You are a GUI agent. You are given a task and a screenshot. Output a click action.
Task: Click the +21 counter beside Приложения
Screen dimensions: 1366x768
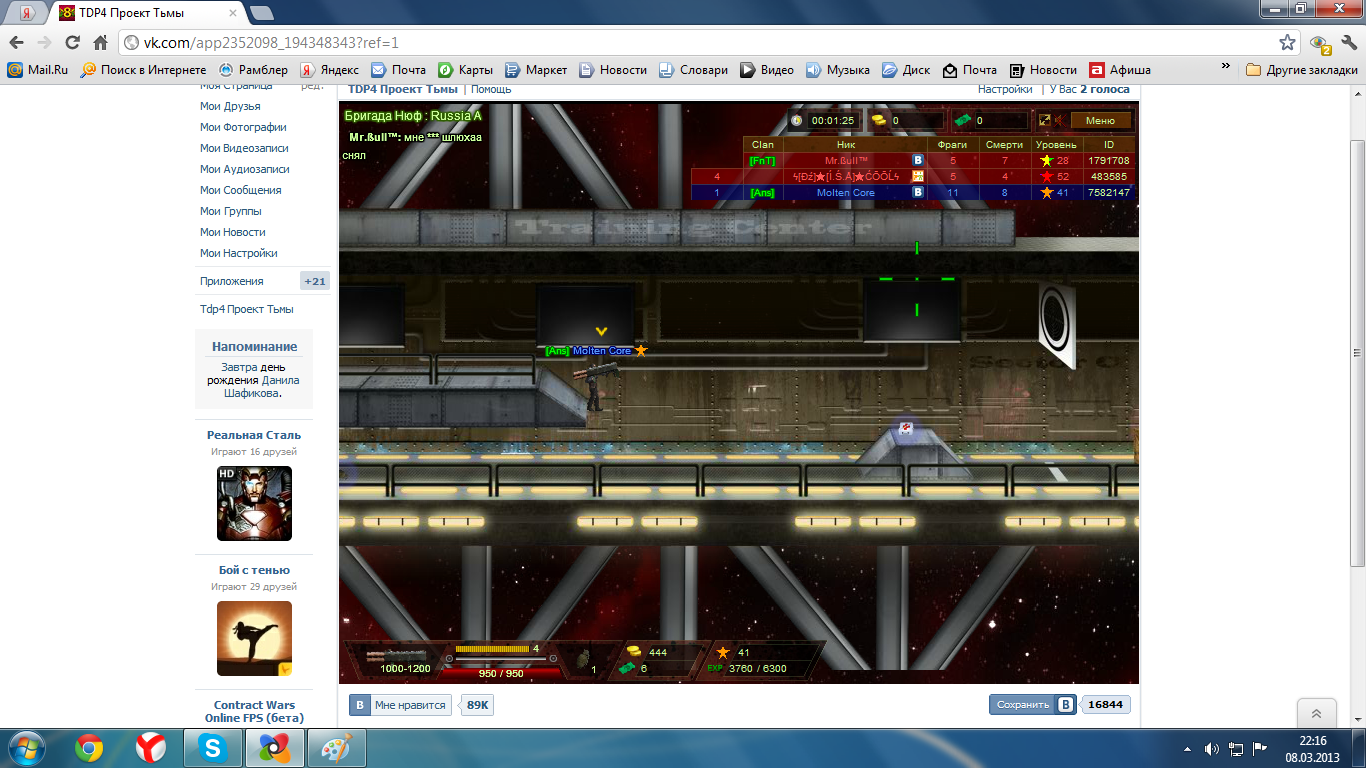pyautogui.click(x=315, y=281)
